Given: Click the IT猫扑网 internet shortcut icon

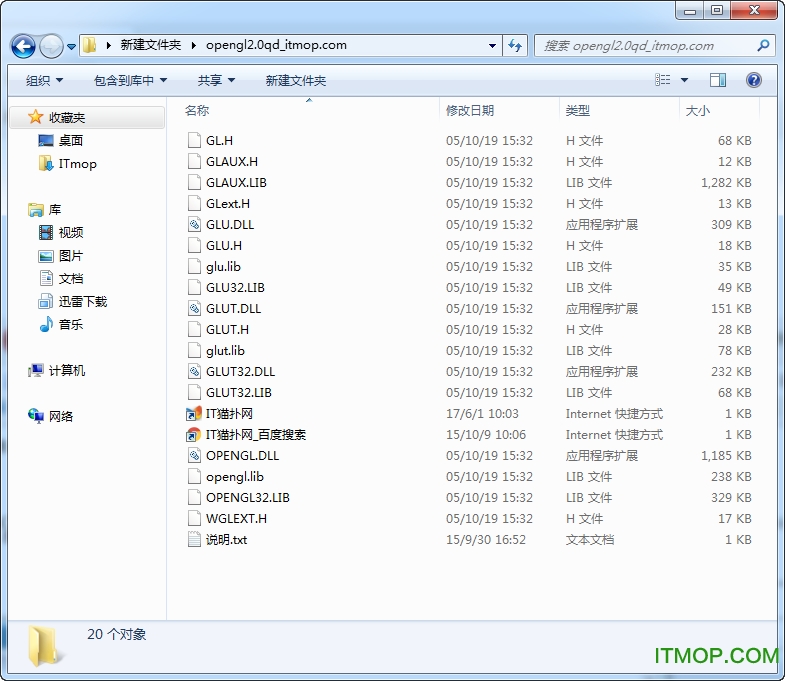Looking at the screenshot, I should coord(195,414).
